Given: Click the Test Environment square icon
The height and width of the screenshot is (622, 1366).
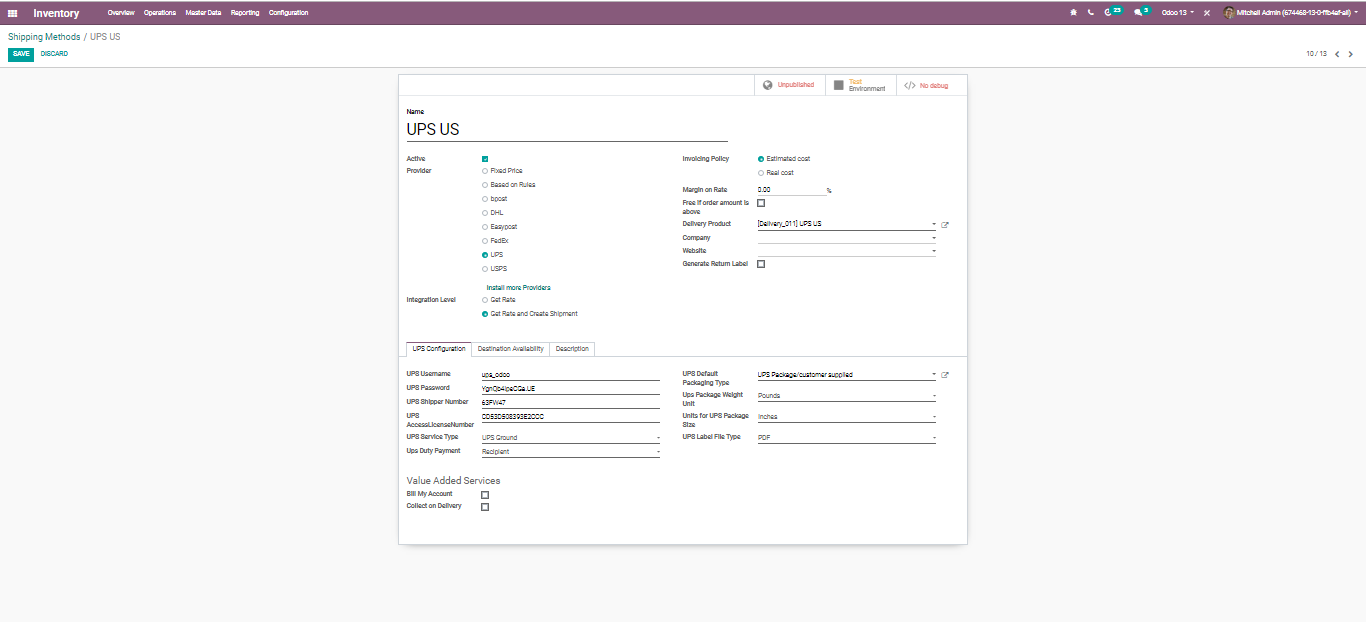Looking at the screenshot, I should point(838,85).
